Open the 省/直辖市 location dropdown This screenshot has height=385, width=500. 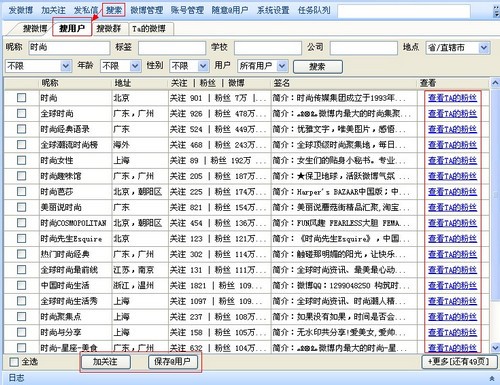click(484, 48)
